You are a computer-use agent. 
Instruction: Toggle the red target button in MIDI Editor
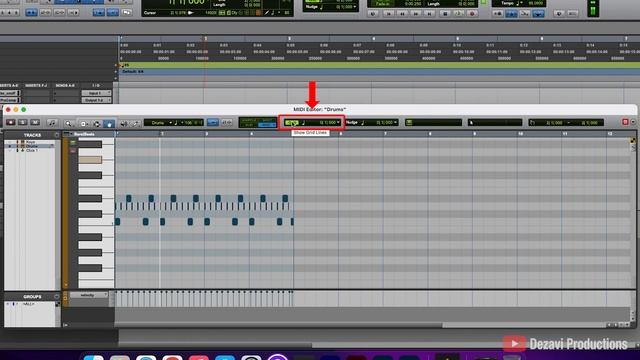(625, 122)
